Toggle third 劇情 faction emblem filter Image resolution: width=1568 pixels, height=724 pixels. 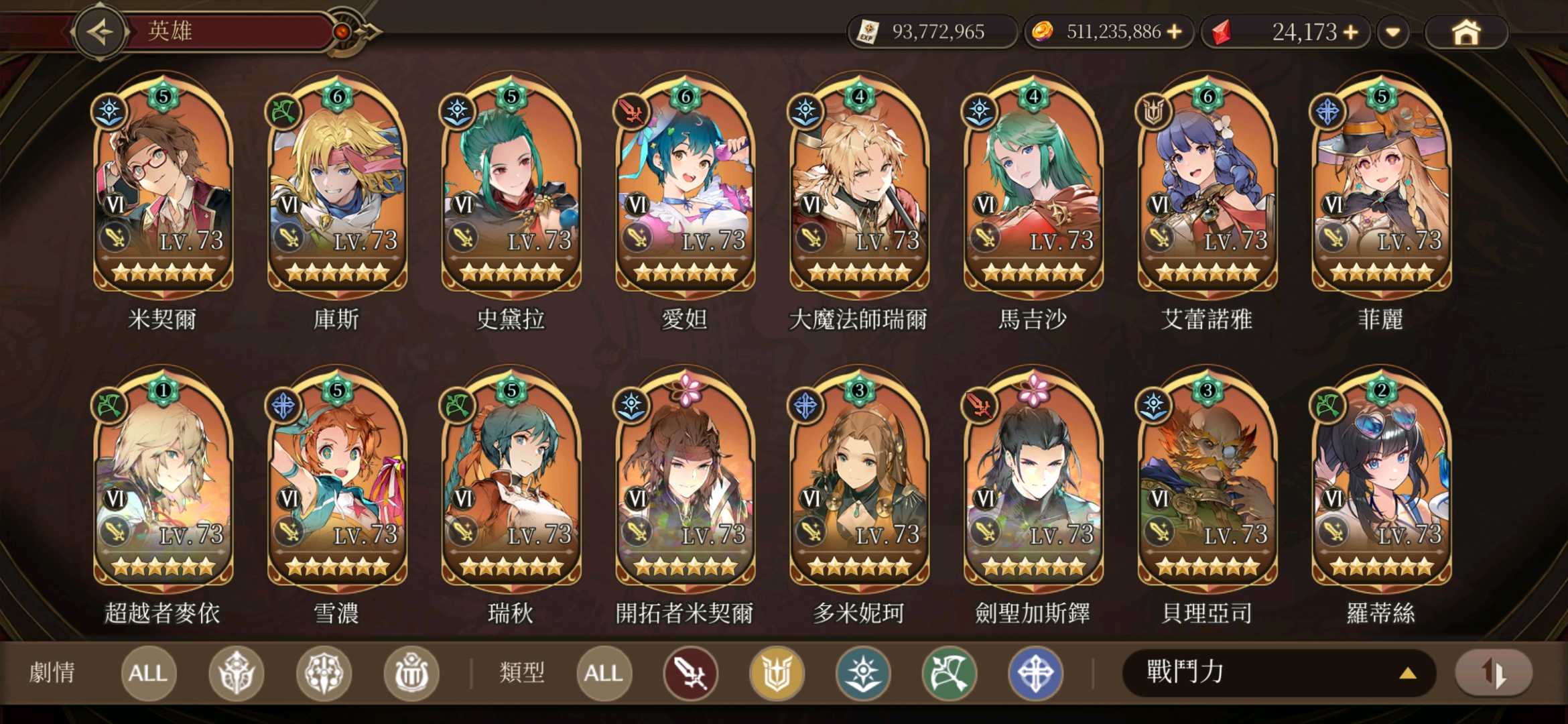411,673
